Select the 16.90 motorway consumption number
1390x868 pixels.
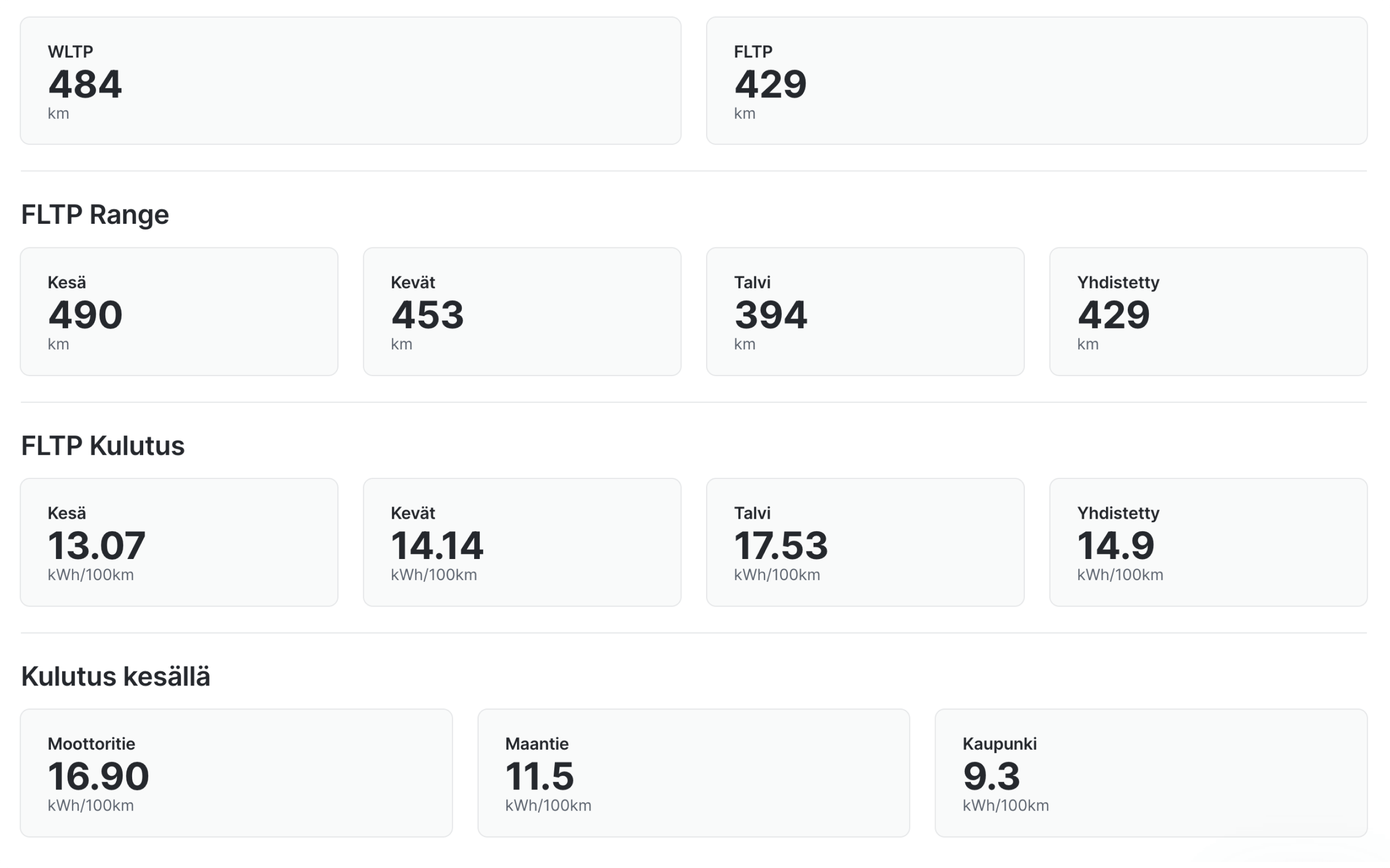click(x=98, y=776)
